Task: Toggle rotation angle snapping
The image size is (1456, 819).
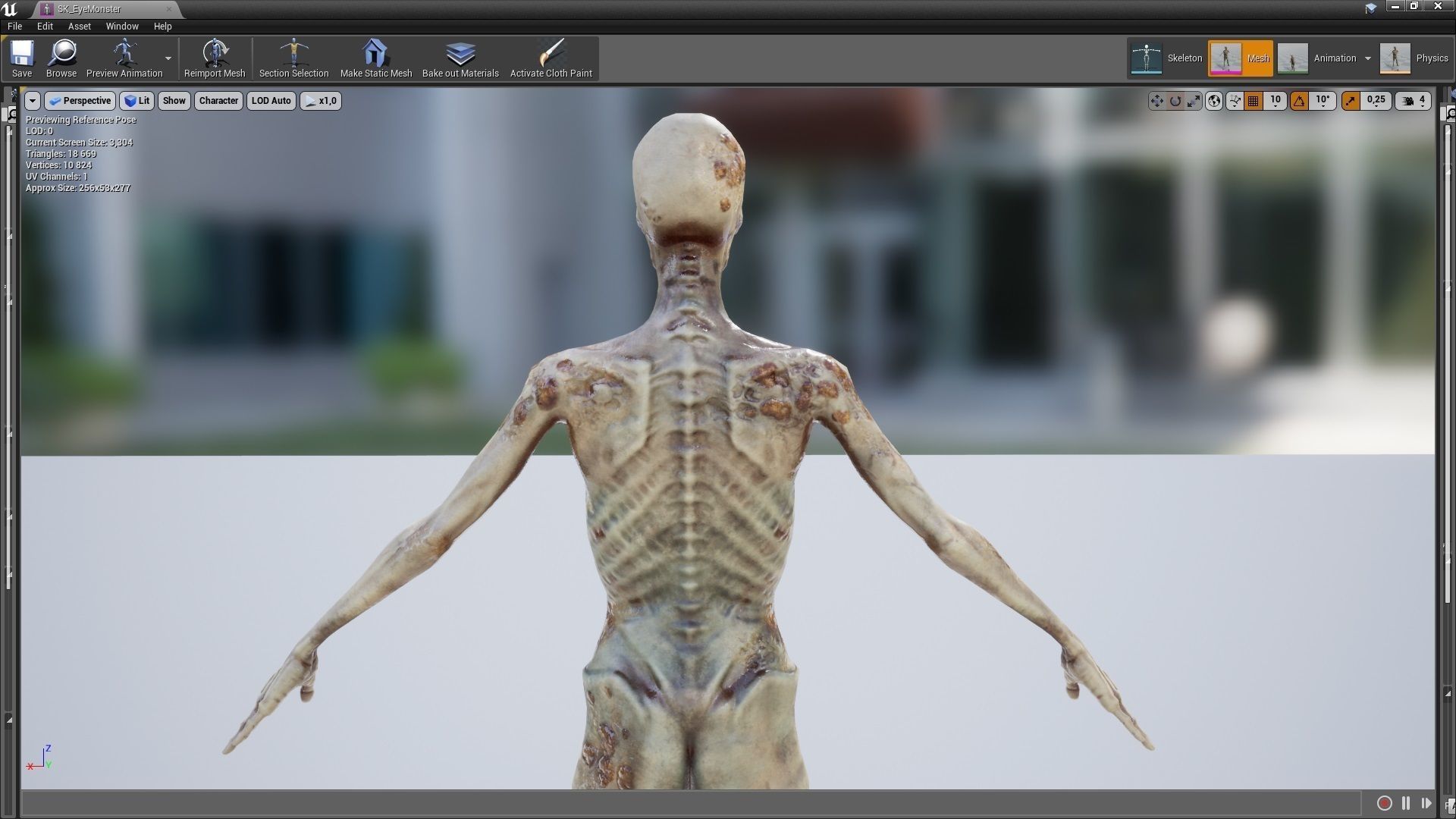Action: 1300,101
